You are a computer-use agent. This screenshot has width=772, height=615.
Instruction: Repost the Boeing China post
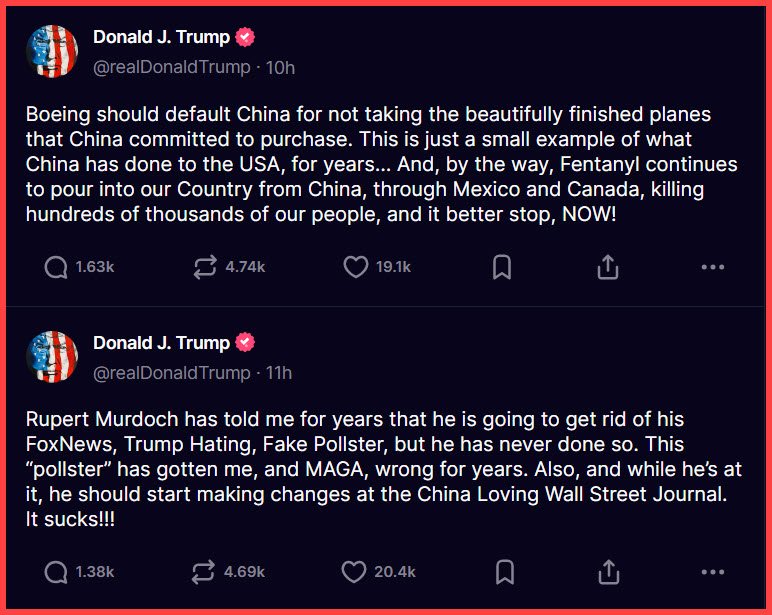(x=205, y=267)
